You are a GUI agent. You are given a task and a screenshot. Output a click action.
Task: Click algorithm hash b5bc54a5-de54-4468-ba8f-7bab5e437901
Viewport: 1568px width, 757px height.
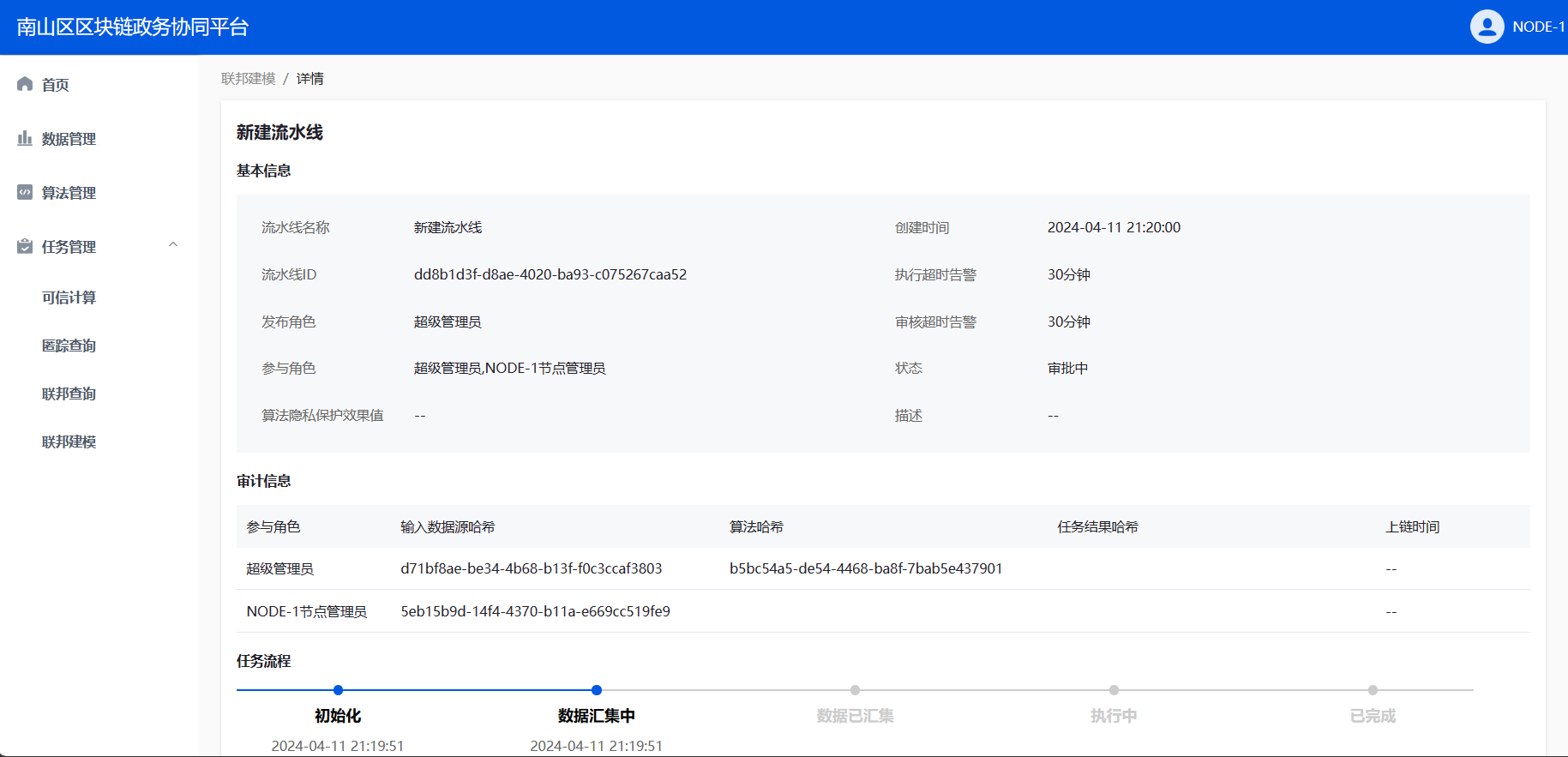[866, 568]
